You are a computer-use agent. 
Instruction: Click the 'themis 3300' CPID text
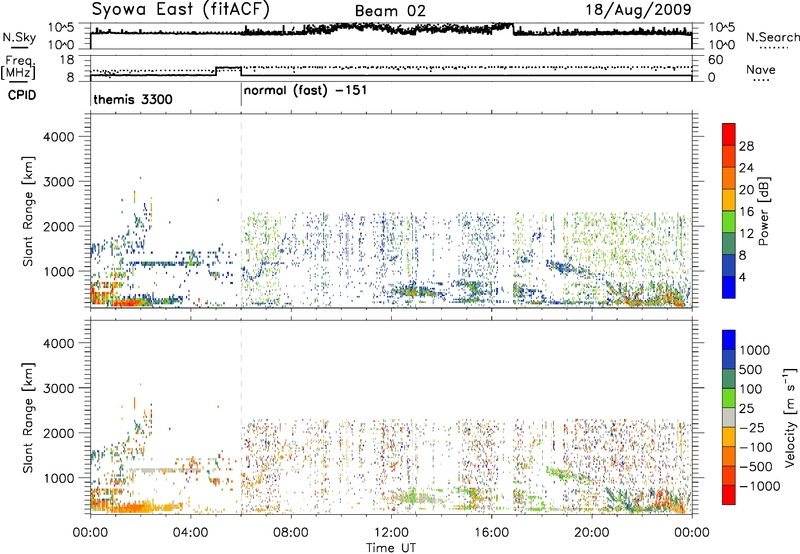[x=133, y=99]
